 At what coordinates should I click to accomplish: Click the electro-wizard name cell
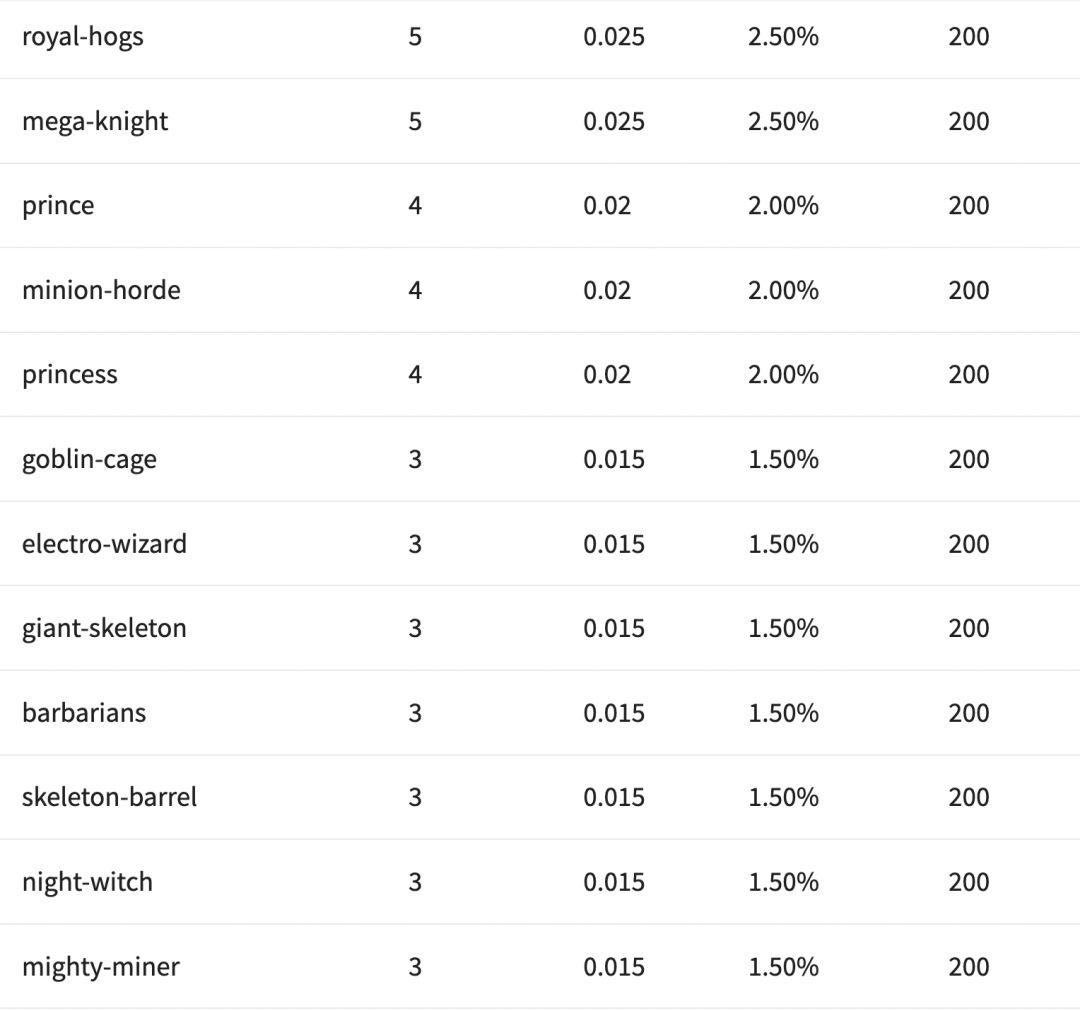(104, 544)
